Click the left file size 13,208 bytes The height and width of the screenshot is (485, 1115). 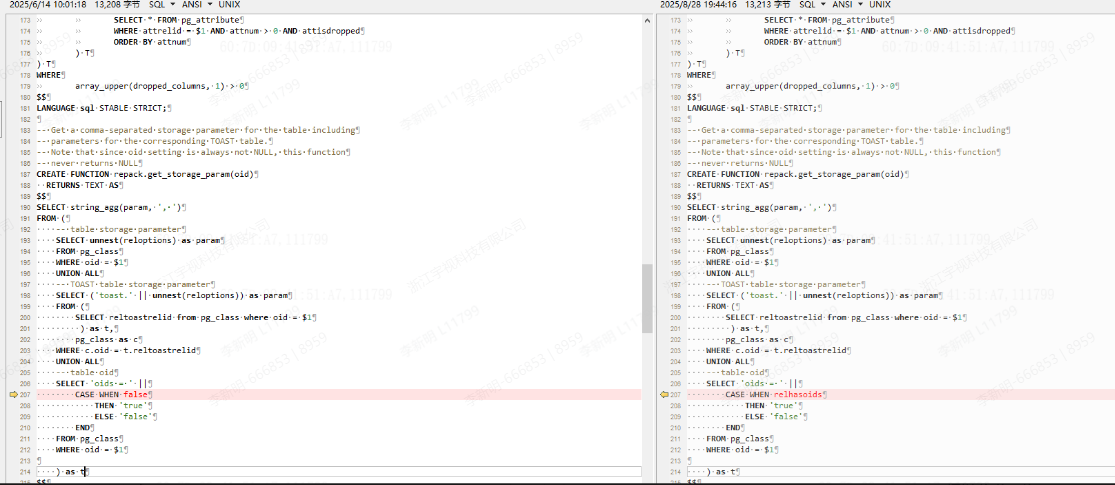coord(117,4)
